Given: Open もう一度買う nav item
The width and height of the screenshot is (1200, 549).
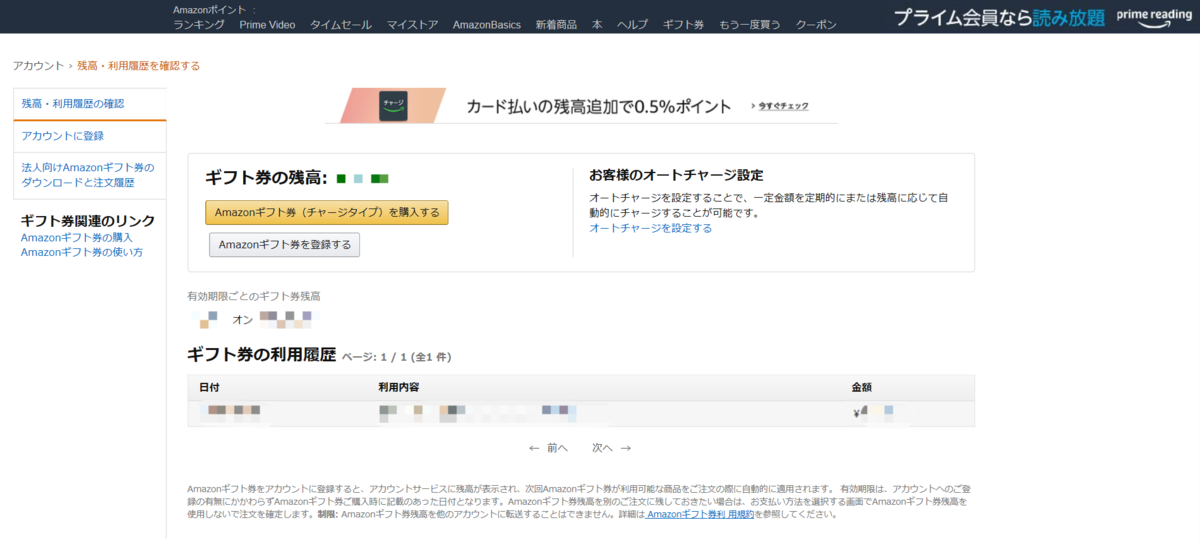Looking at the screenshot, I should [x=750, y=25].
